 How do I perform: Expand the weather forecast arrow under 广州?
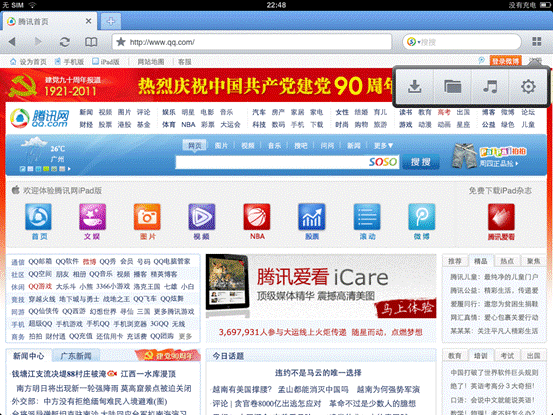pos(69,169)
